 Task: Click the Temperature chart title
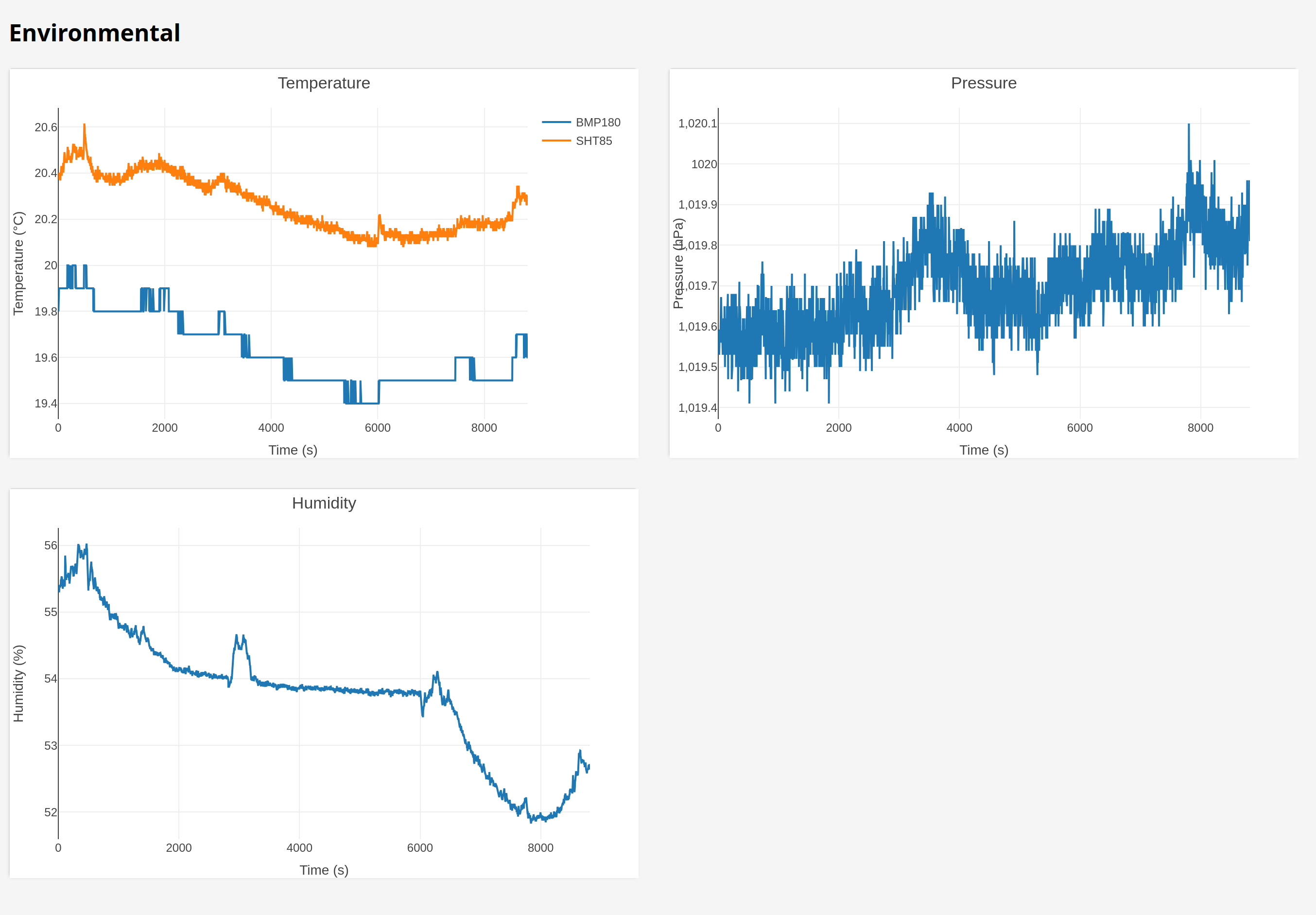[324, 83]
